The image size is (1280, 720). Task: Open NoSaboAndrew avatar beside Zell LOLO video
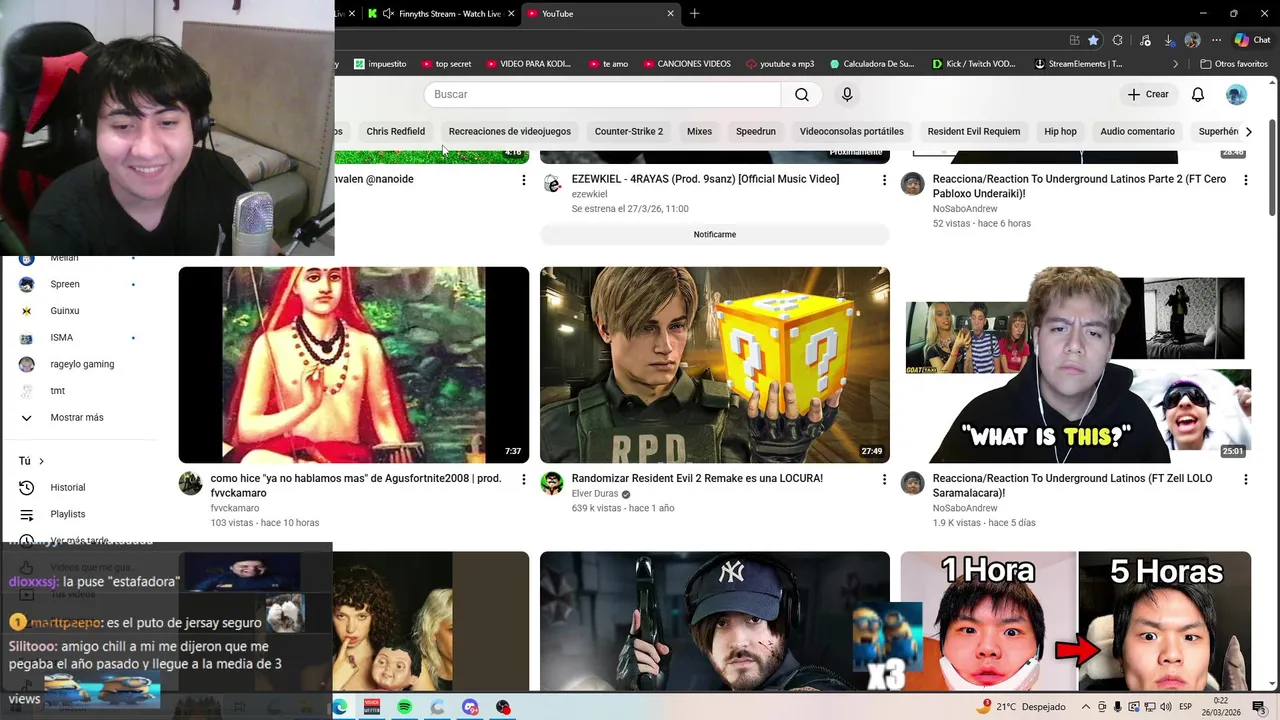(912, 484)
